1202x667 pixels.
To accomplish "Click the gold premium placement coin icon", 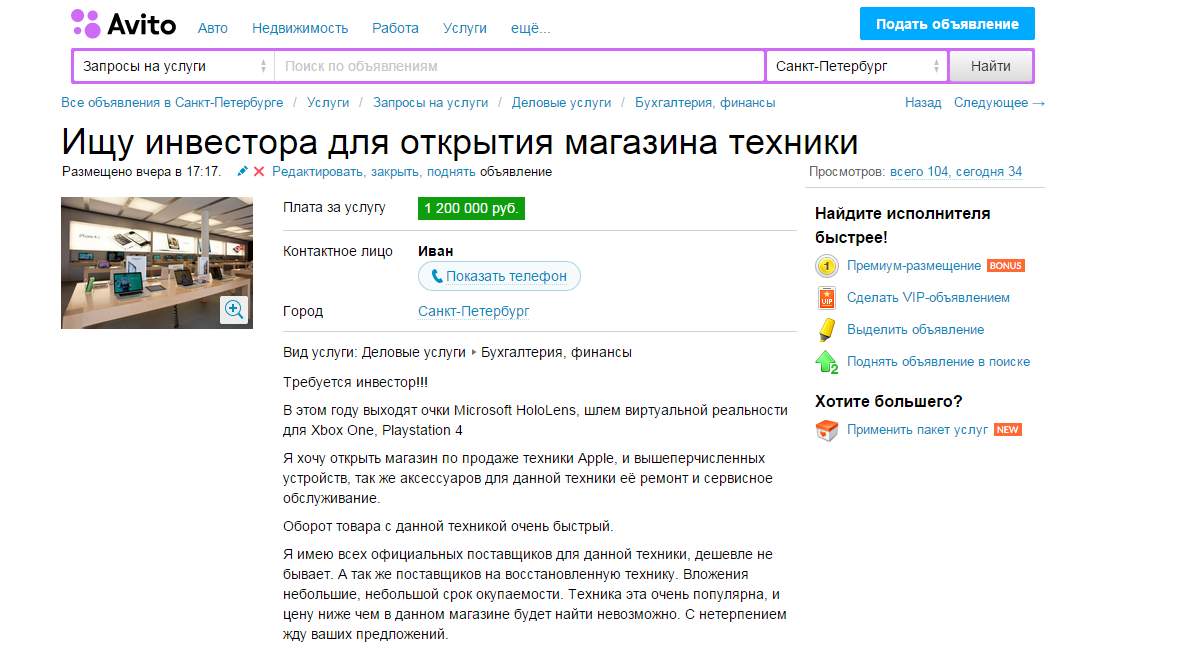I will pos(826,266).
